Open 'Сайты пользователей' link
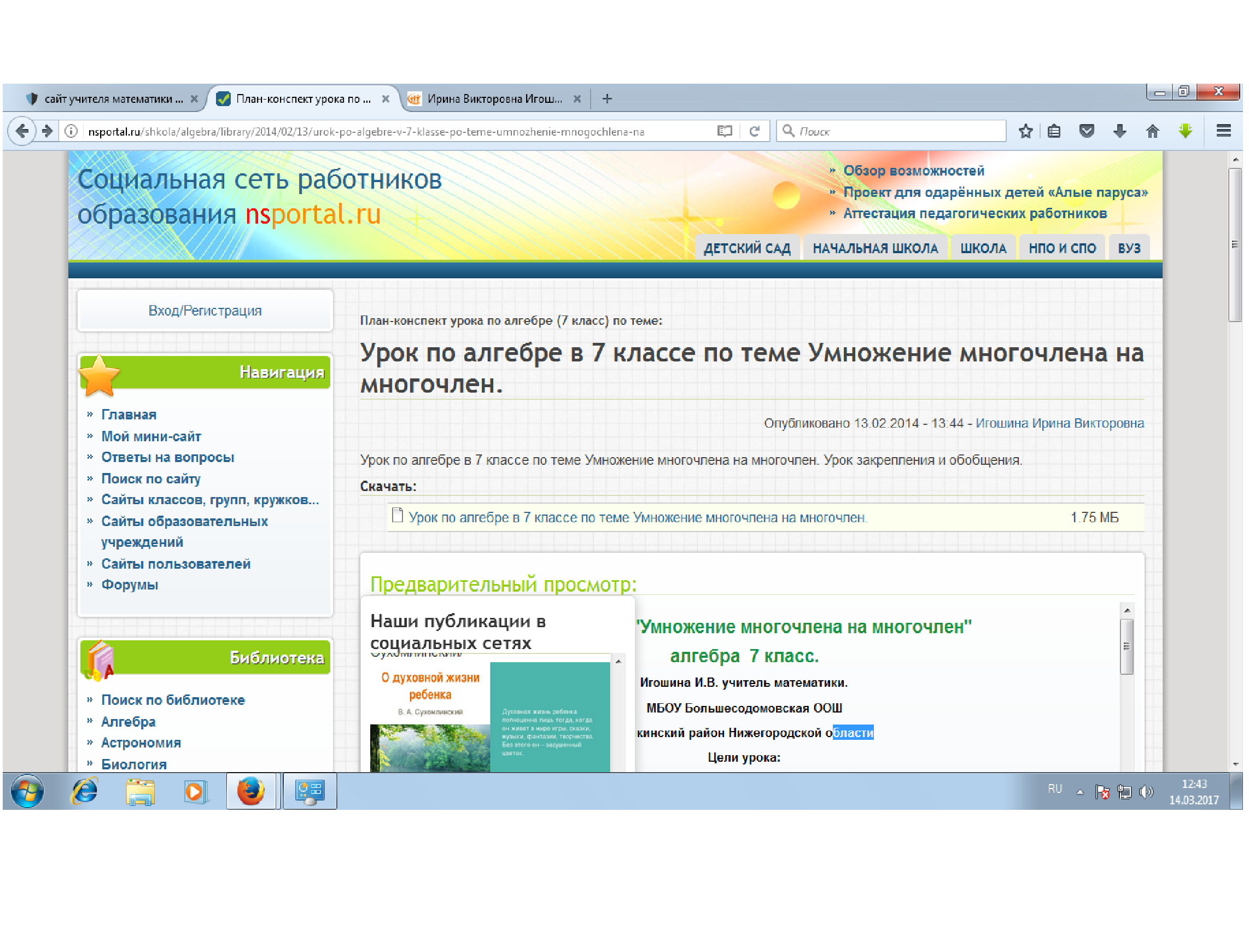1249x952 pixels. 176,564
